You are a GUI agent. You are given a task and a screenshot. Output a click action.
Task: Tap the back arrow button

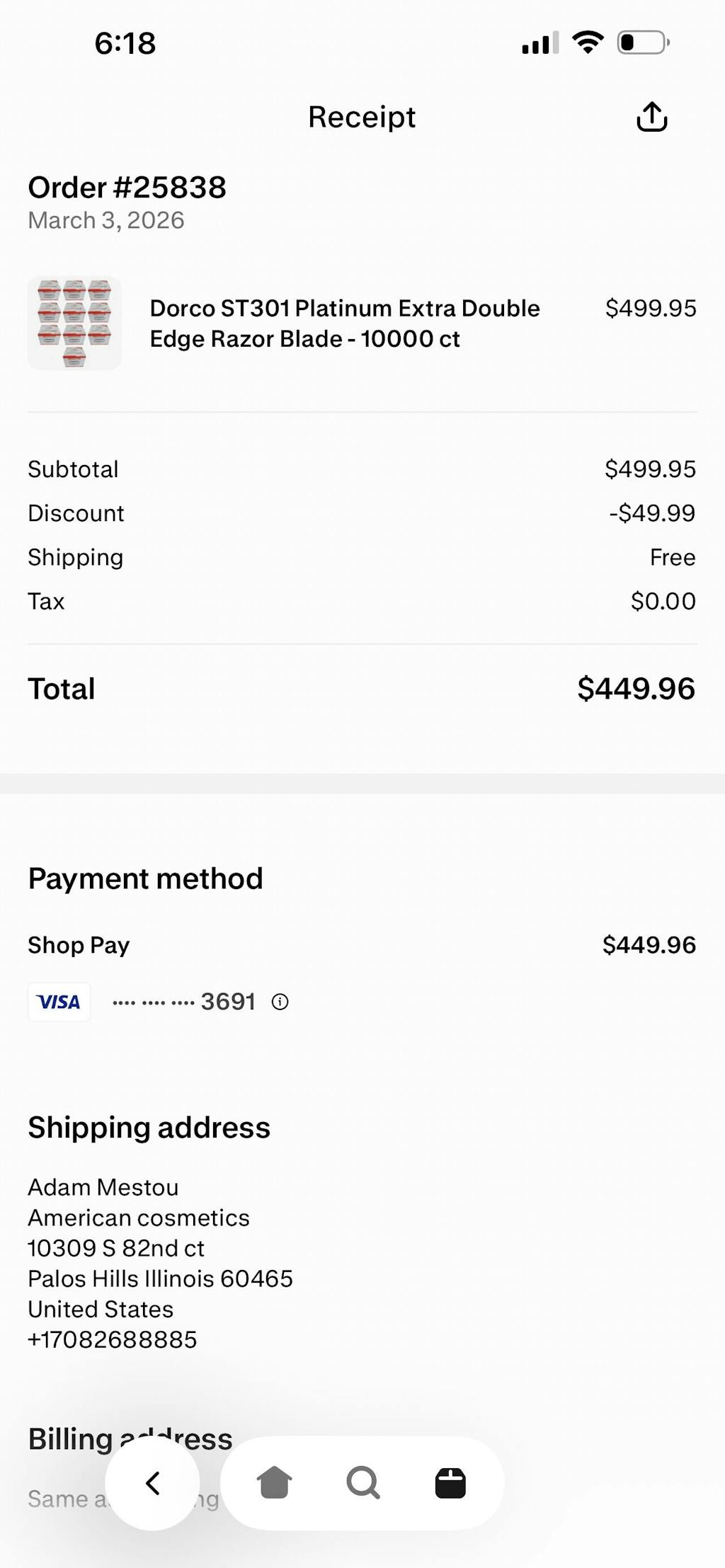(x=152, y=1483)
